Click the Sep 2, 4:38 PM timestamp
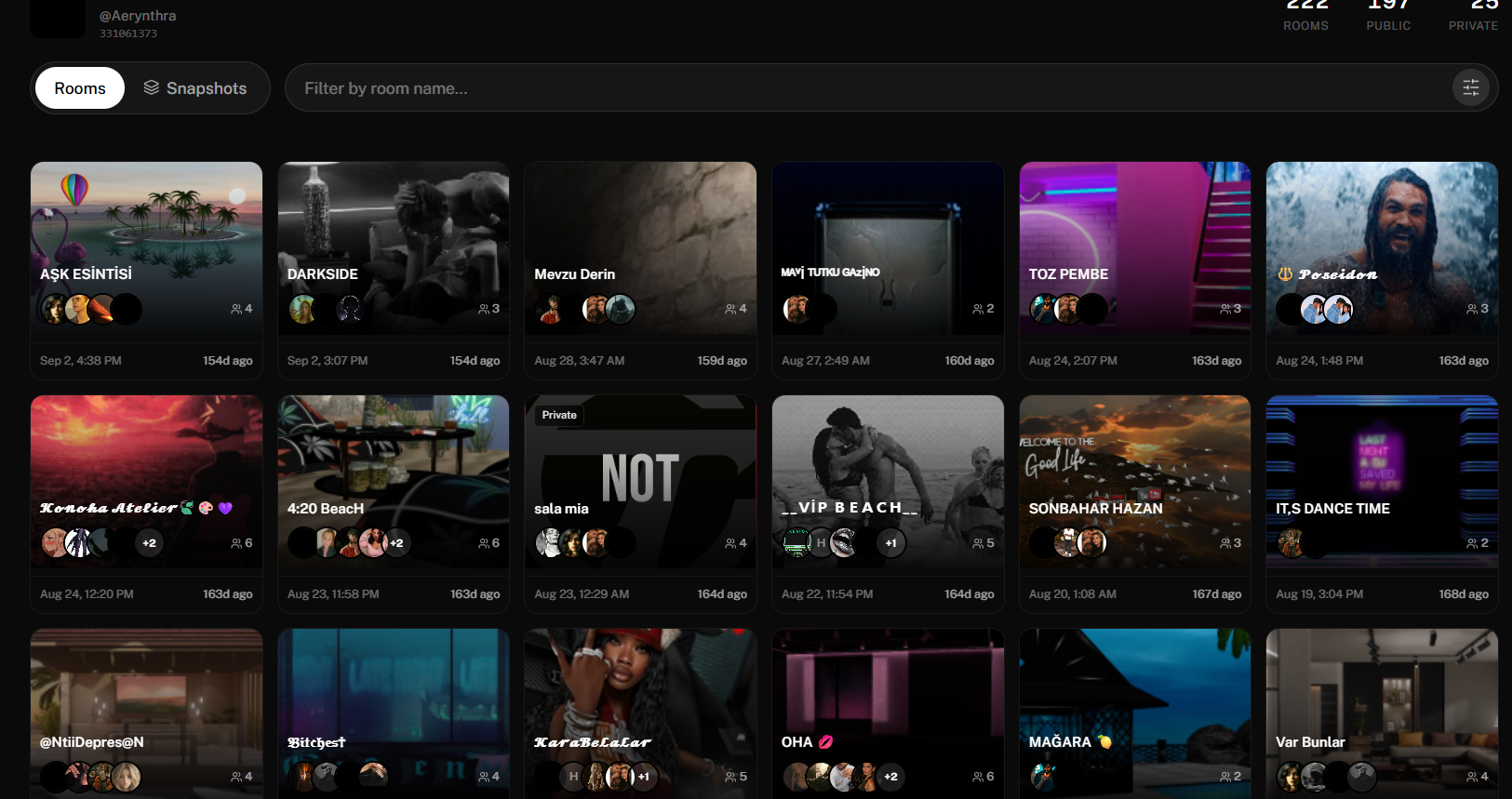1512x799 pixels. (x=81, y=361)
